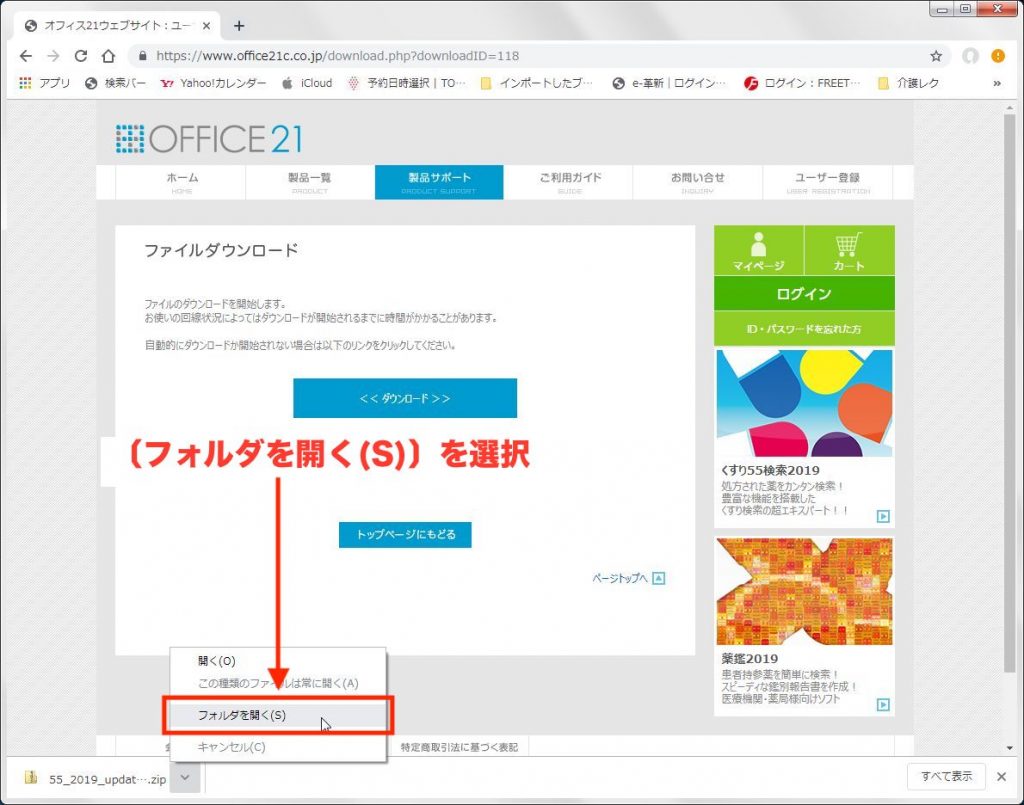Go to お問い合せ navigation tab
Viewport: 1024px width, 805px height.
tap(697, 182)
